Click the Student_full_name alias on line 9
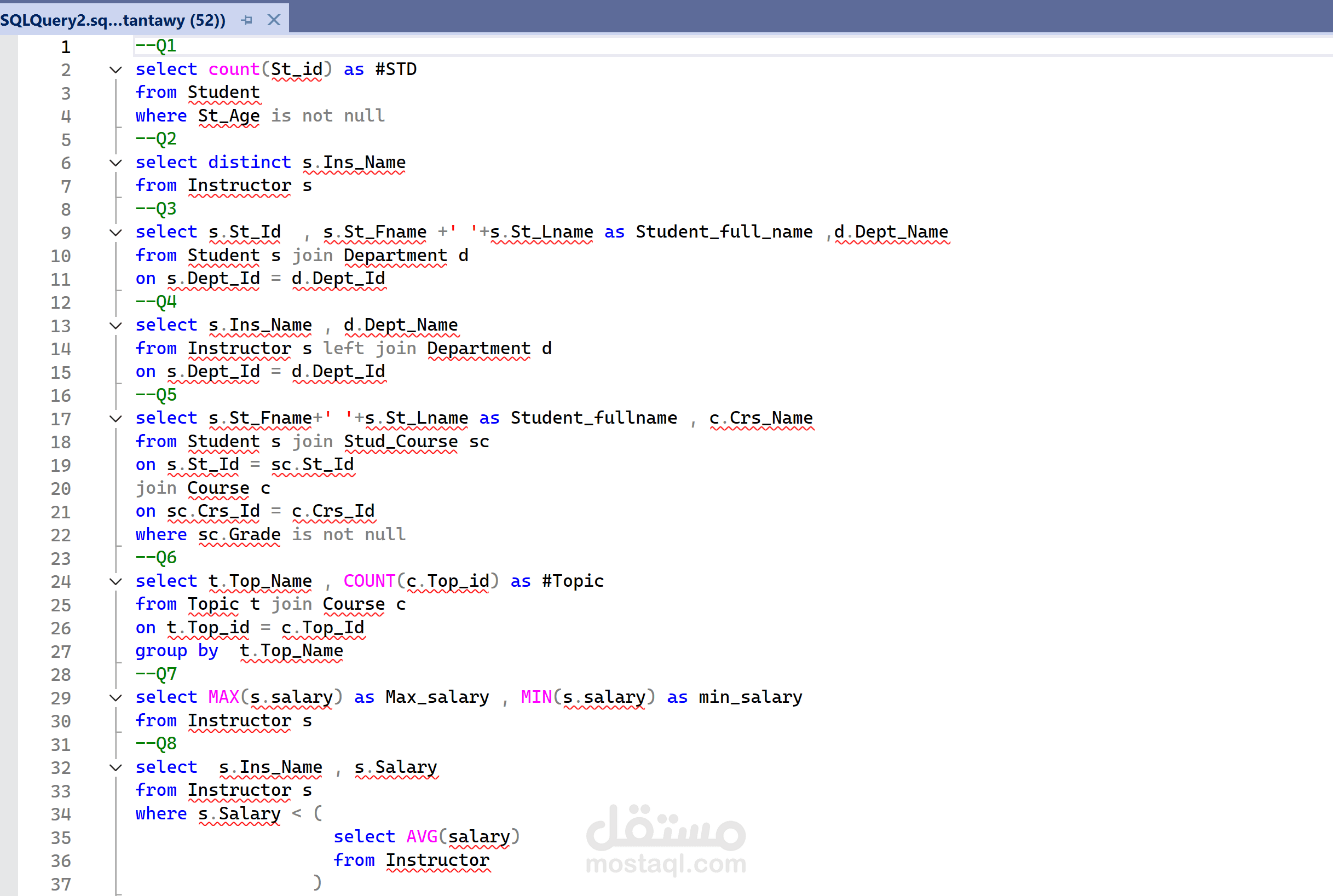Screen dimensions: 1333x896 (x=723, y=232)
